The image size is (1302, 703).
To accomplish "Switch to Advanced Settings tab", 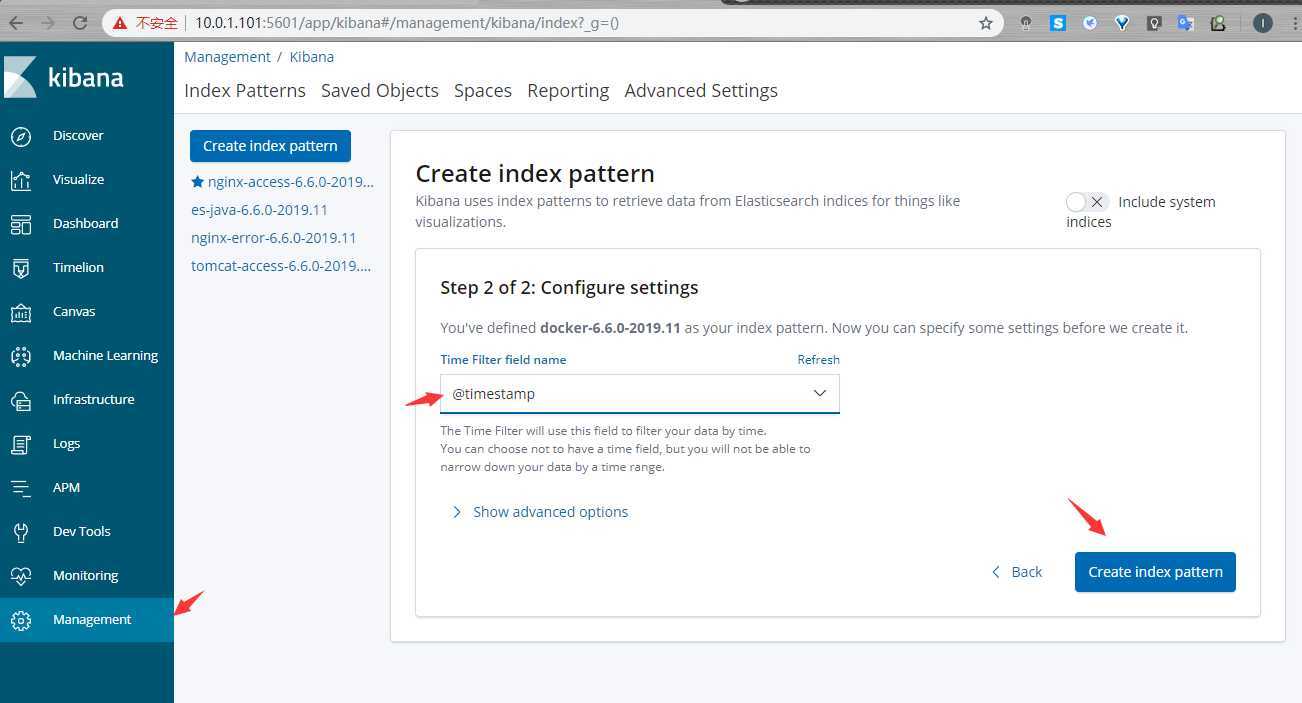I will click(701, 90).
